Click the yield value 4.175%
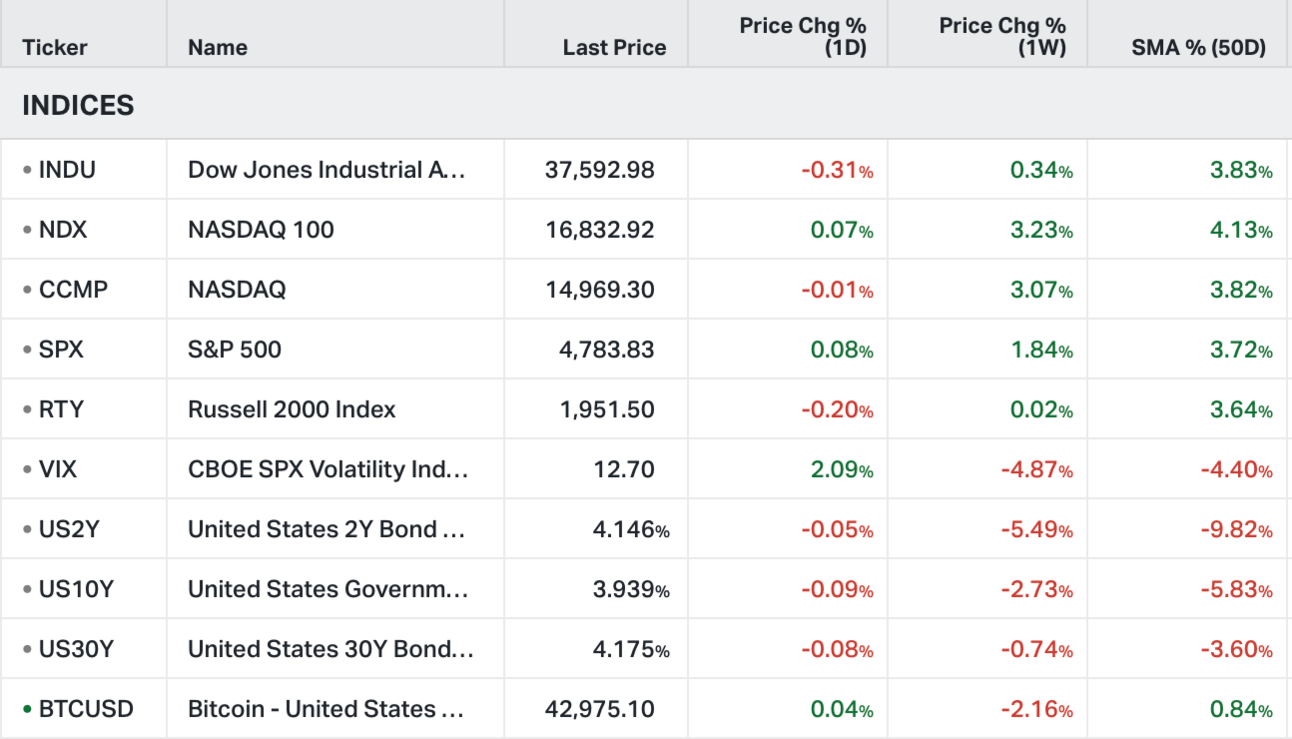This screenshot has height=739, width=1292. (631, 650)
